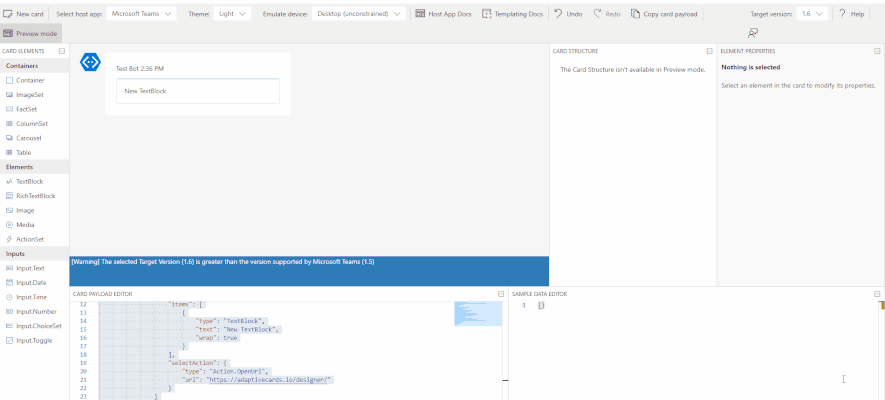Select the Media element icon
This screenshot has width=885, height=400.
click(x=9, y=225)
